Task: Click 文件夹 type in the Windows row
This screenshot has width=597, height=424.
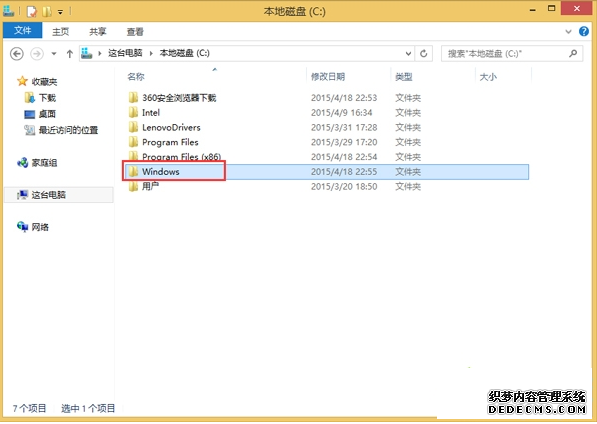Action: click(408, 172)
